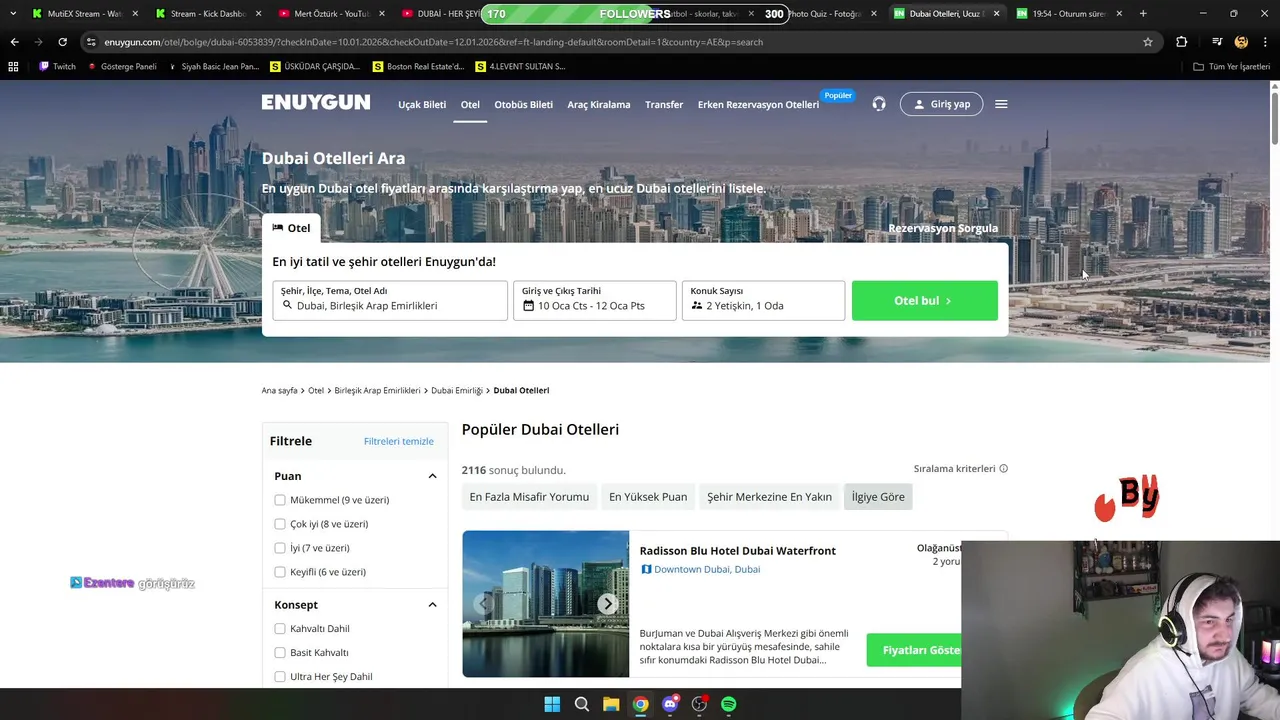The width and height of the screenshot is (1280, 720).
Task: Open Erken Rezervasyon Otelleri menu item
Action: pyautogui.click(x=758, y=104)
